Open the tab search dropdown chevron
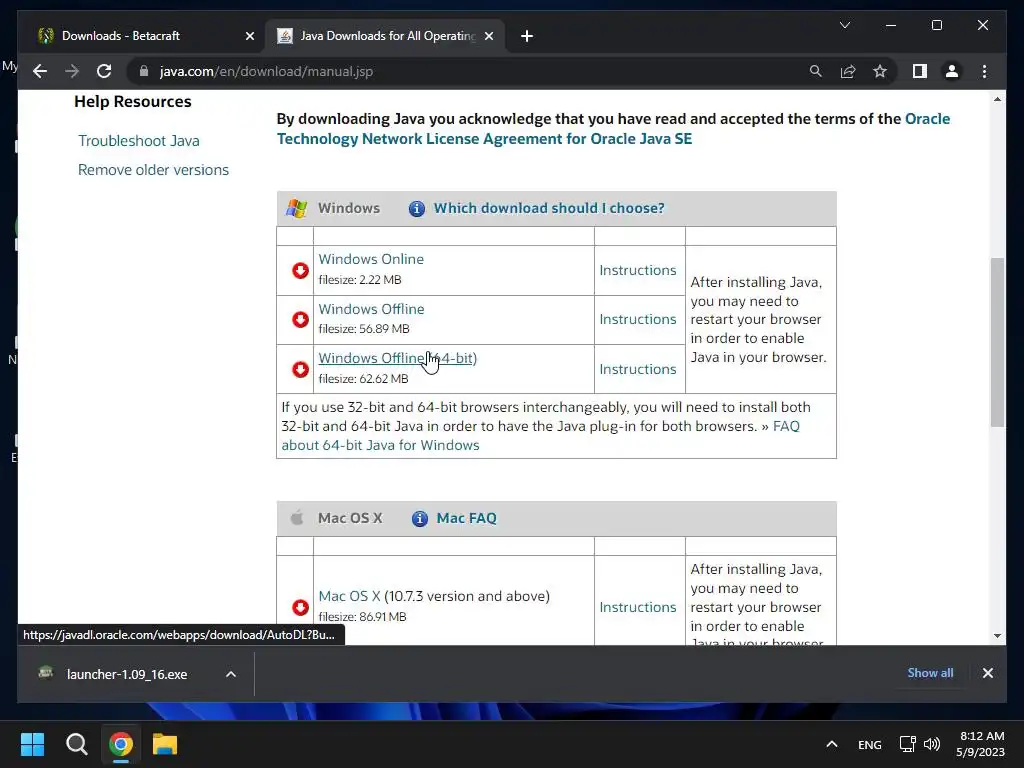Viewport: 1024px width, 768px height. [845, 25]
